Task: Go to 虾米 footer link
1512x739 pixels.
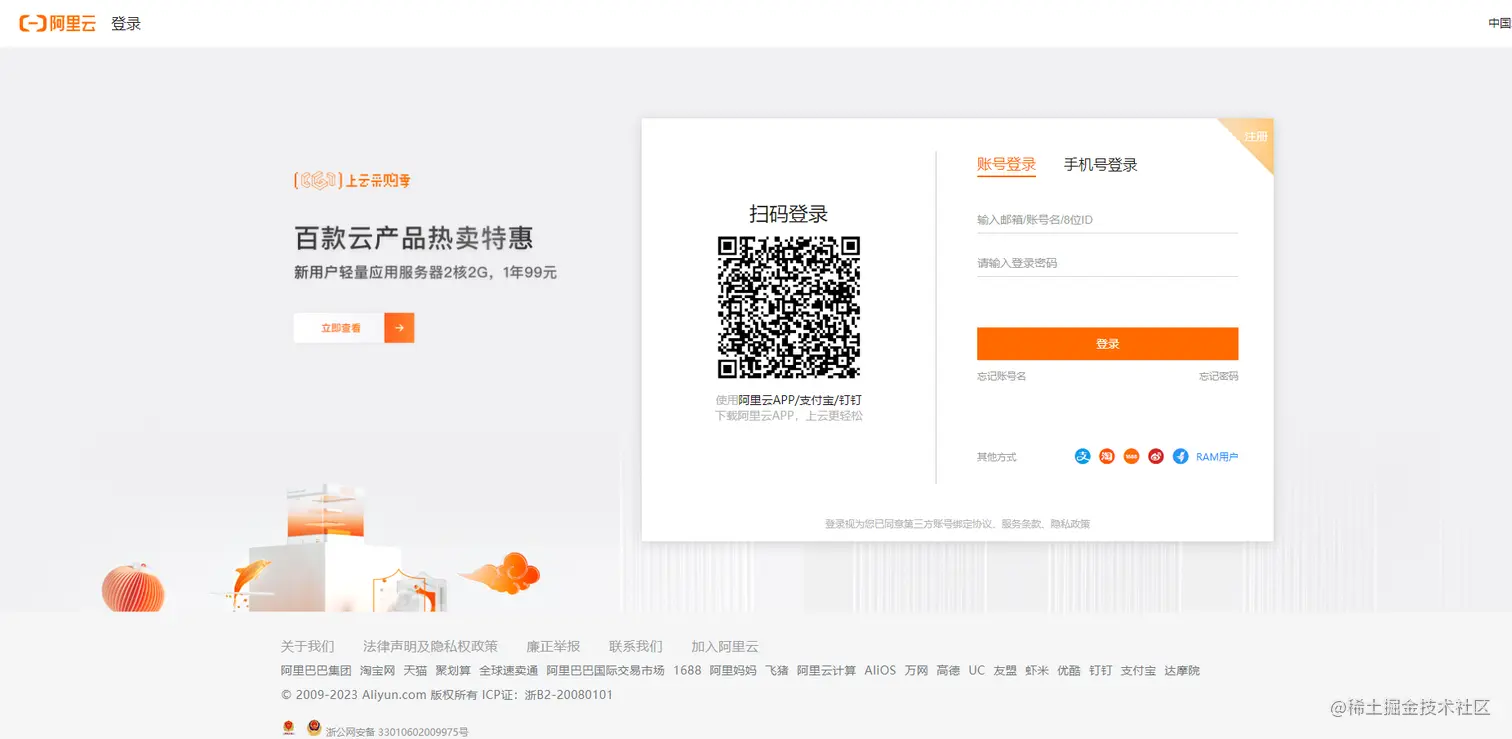Action: (x=1037, y=671)
